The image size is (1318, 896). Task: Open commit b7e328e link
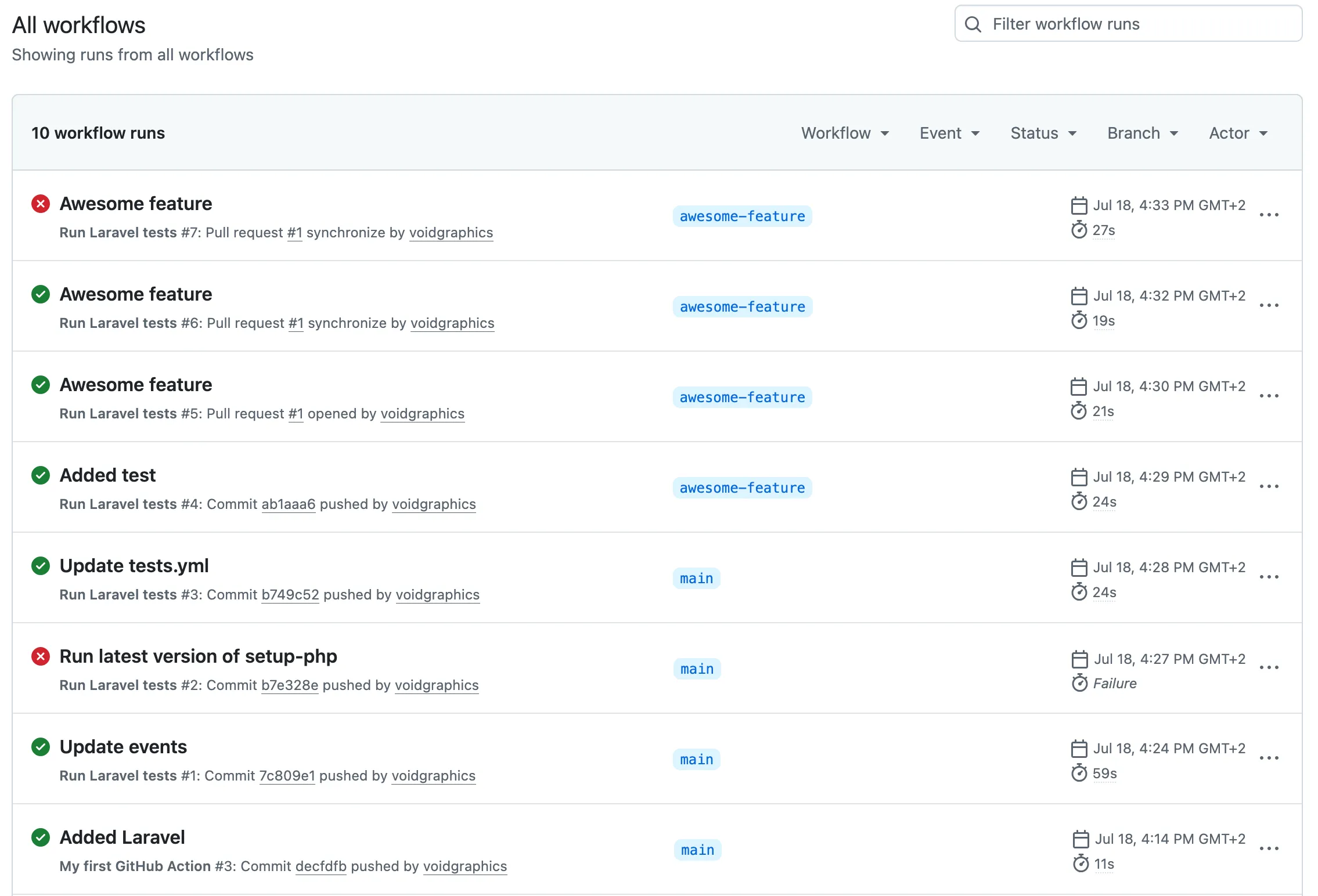(x=290, y=685)
